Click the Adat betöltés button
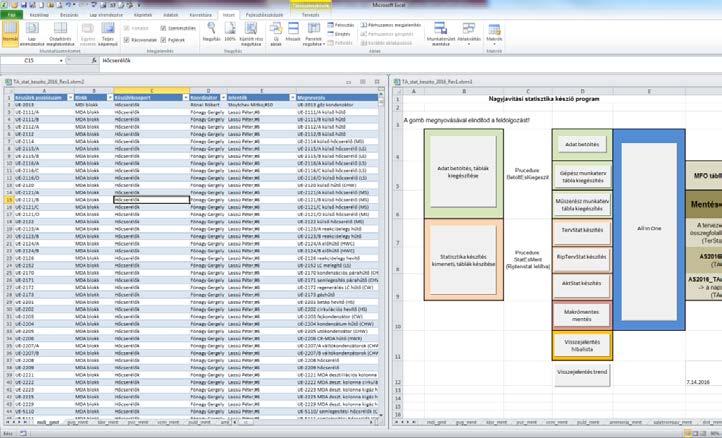This screenshot has width=722, height=438. click(x=582, y=145)
